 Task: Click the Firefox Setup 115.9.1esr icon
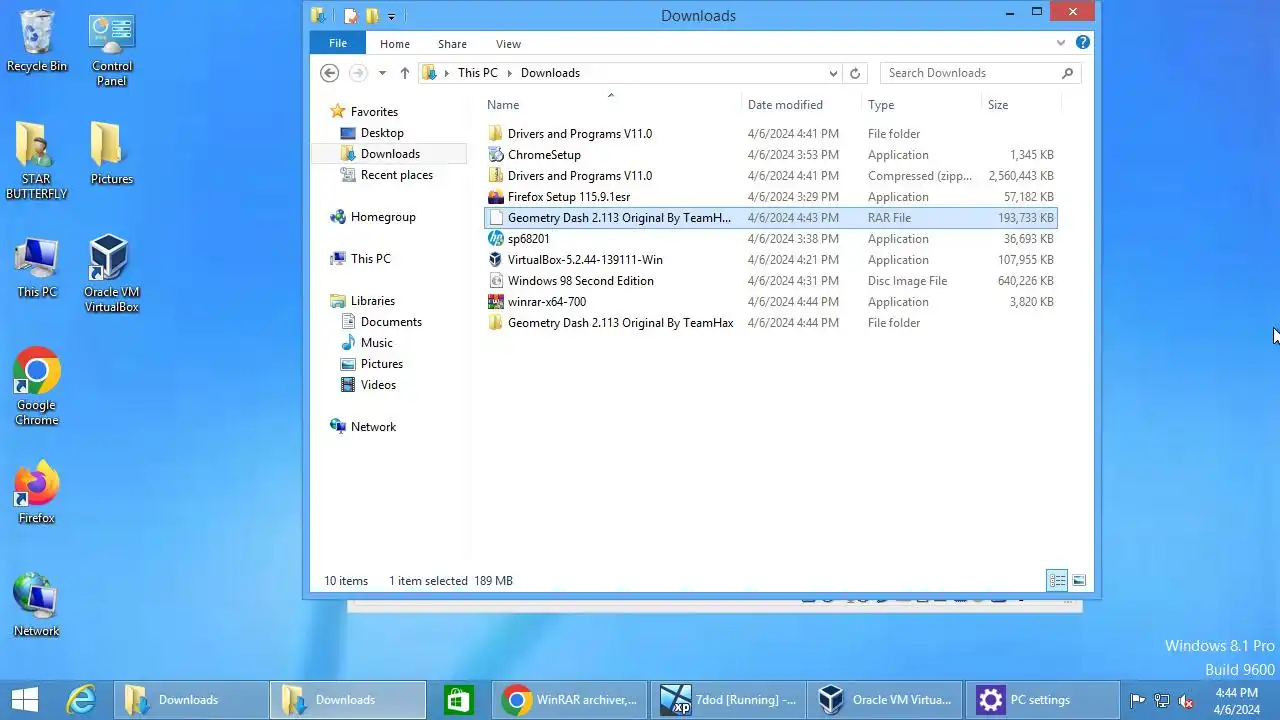click(x=496, y=197)
